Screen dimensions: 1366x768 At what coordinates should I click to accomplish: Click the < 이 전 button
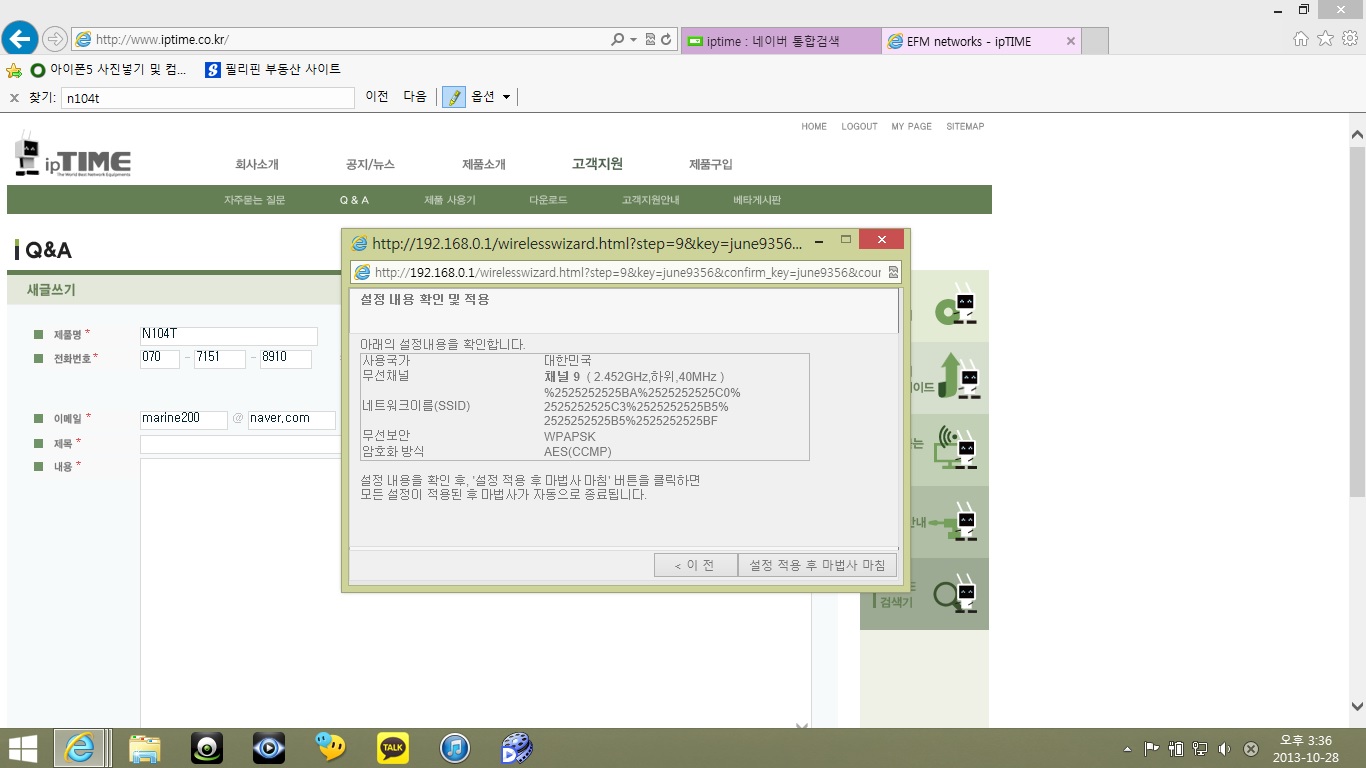tap(695, 565)
